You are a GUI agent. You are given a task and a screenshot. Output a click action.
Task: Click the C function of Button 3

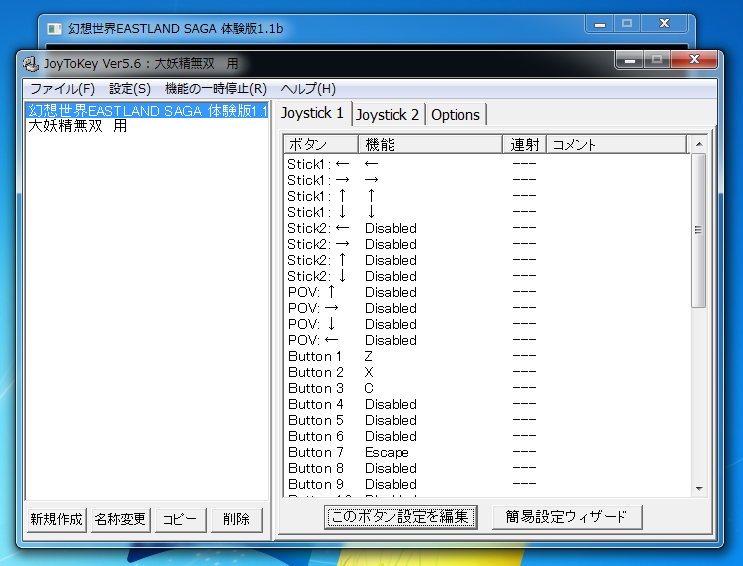[x=369, y=389]
